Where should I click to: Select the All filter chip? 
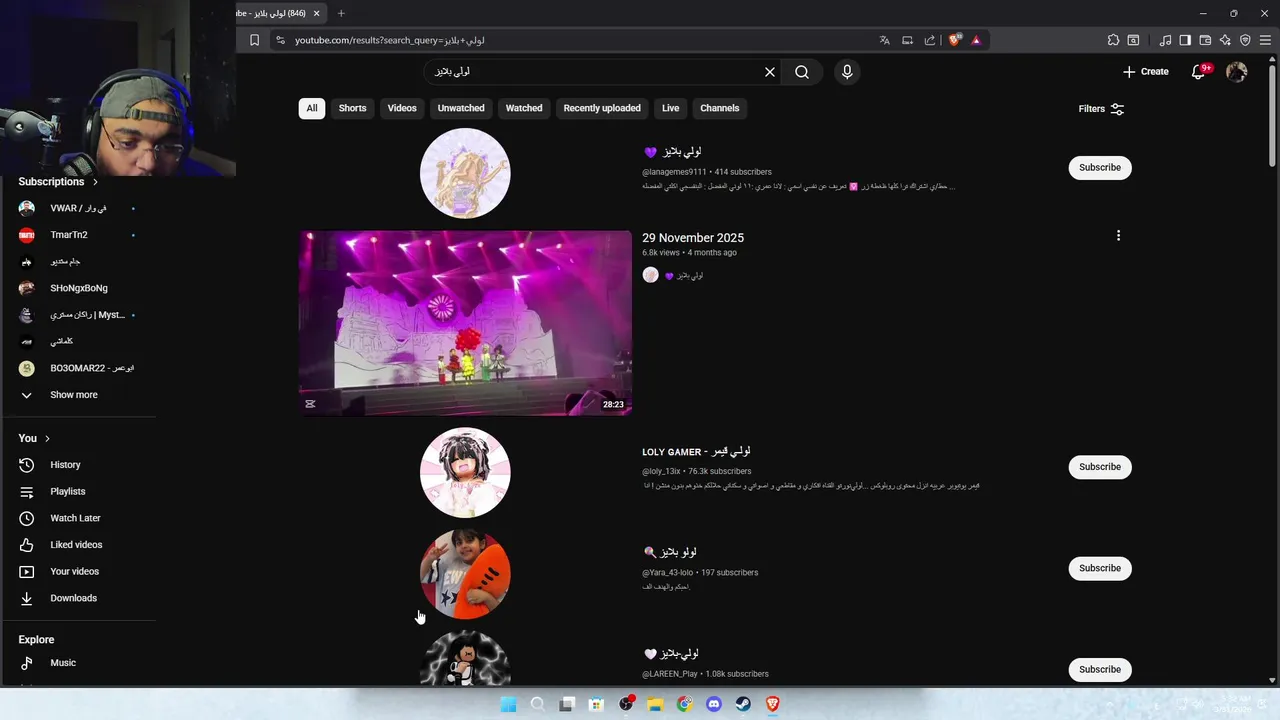312,108
